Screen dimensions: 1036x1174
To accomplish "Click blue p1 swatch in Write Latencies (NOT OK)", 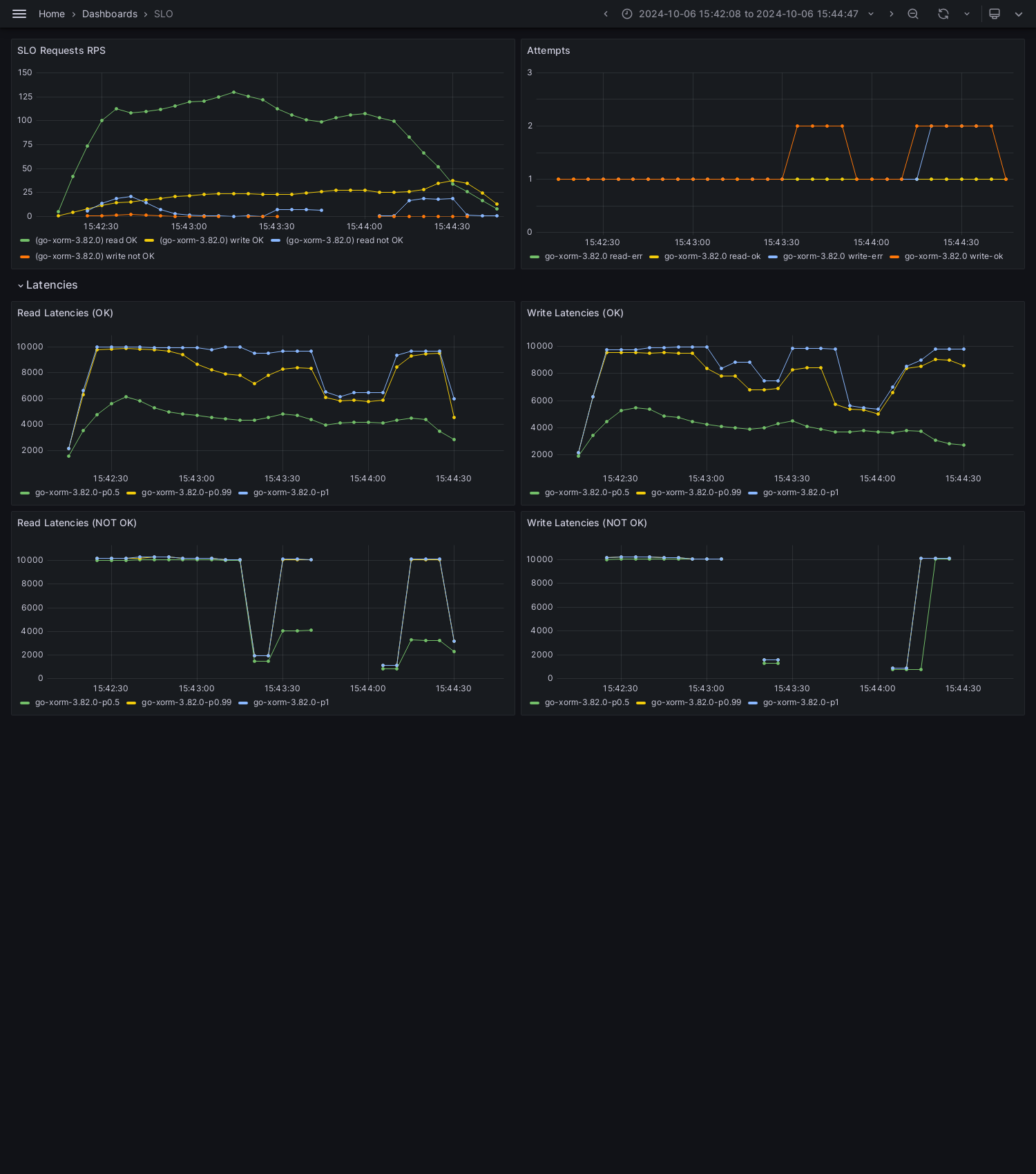I will pyautogui.click(x=753, y=702).
